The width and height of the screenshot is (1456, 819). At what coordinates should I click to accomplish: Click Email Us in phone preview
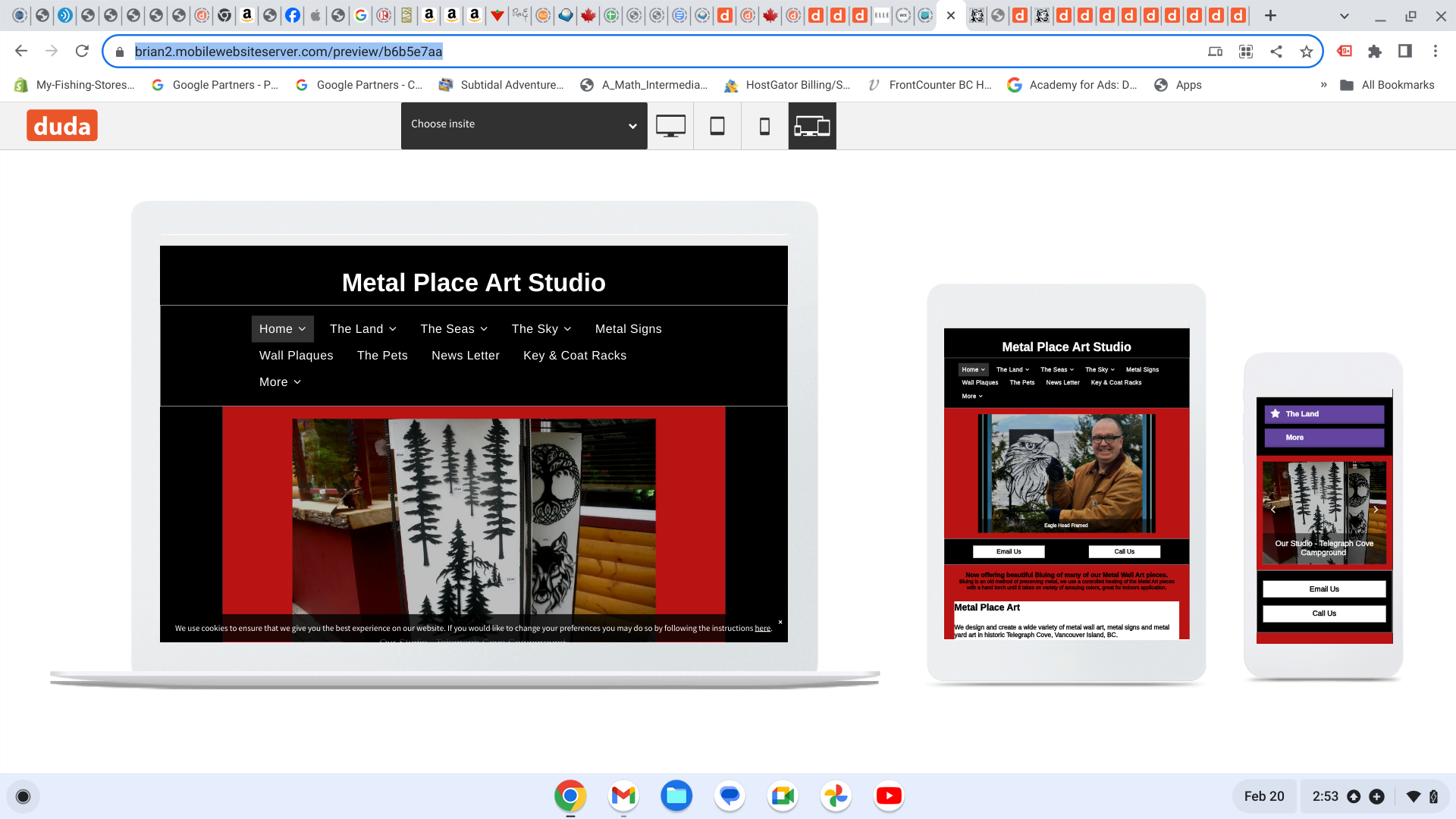pyautogui.click(x=1324, y=589)
